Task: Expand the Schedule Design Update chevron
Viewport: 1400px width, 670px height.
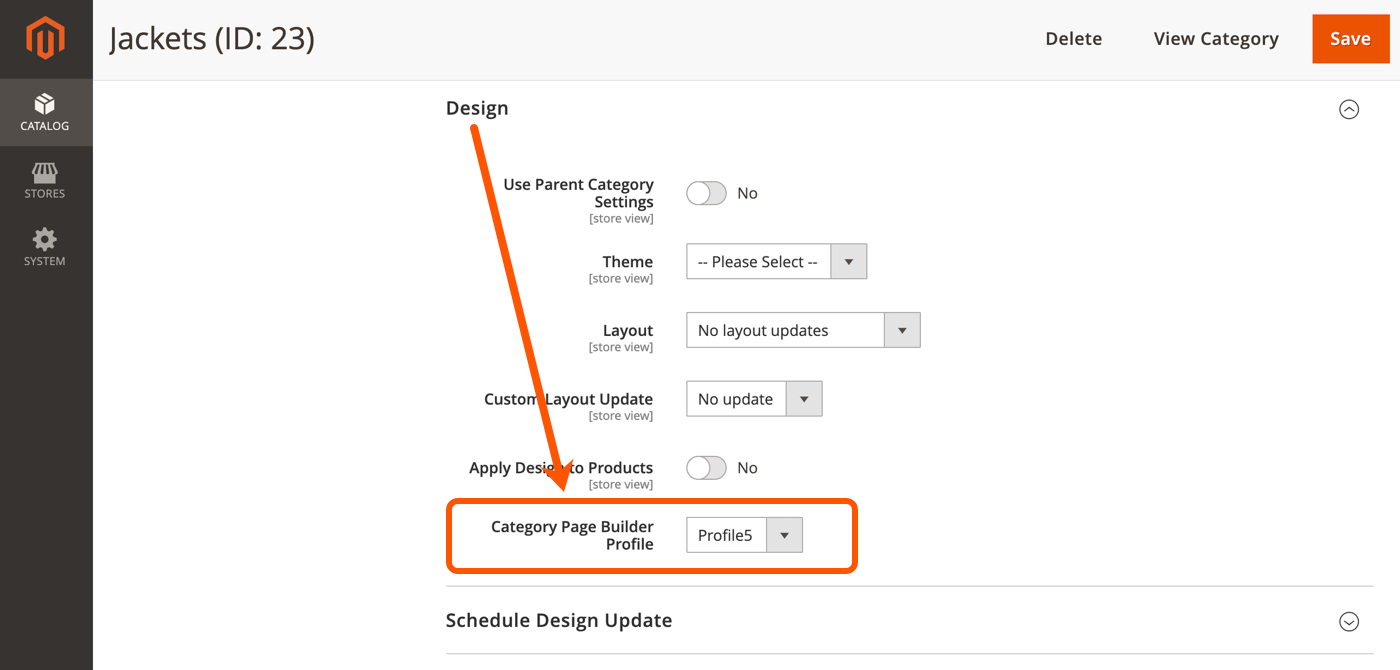Action: (1349, 621)
